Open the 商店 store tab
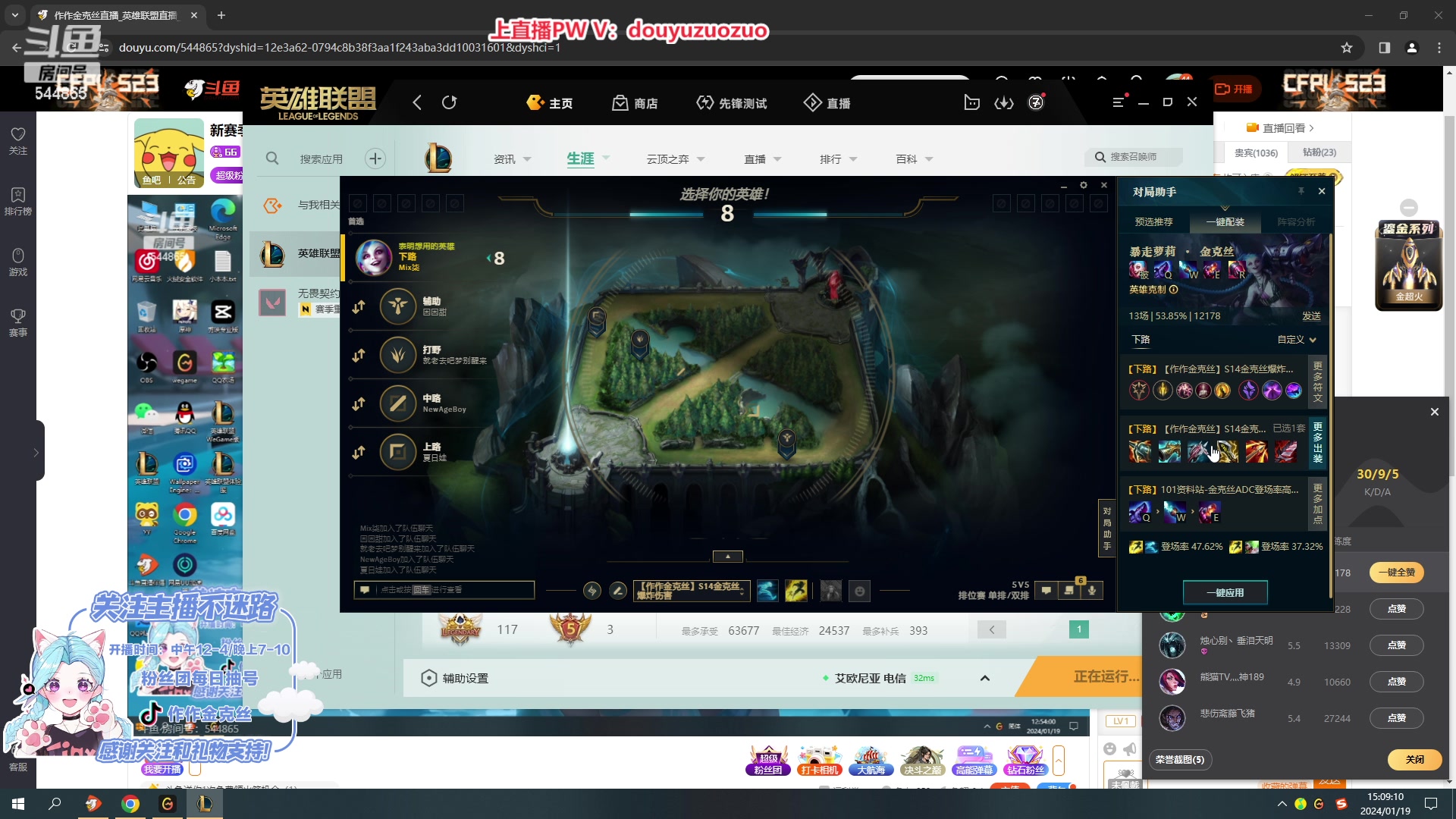This screenshot has width=1456, height=819. (x=635, y=103)
